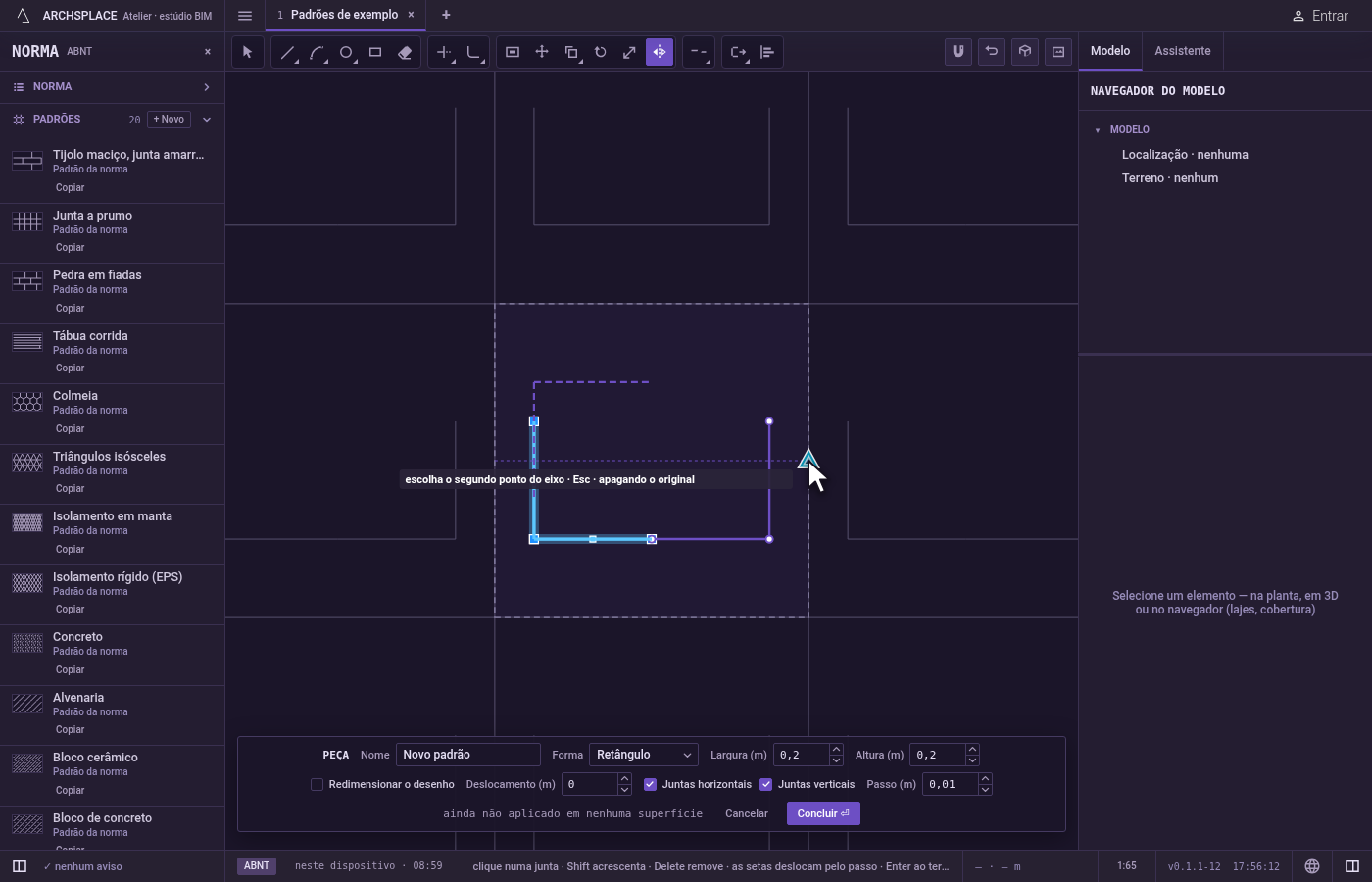Screen dimensions: 1372x882
Task: Open the dashed line style dropdown
Action: (699, 52)
